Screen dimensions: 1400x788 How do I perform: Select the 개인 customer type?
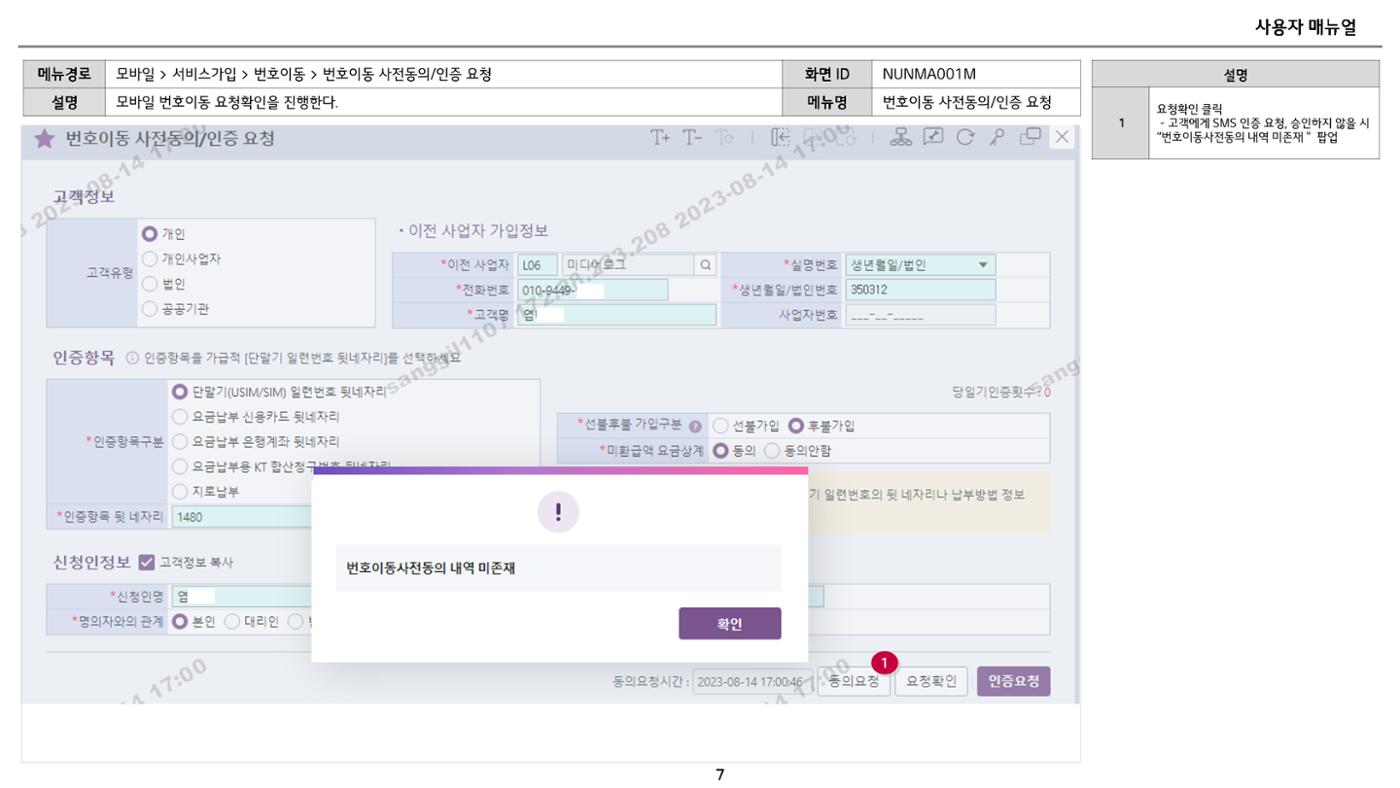pos(150,234)
